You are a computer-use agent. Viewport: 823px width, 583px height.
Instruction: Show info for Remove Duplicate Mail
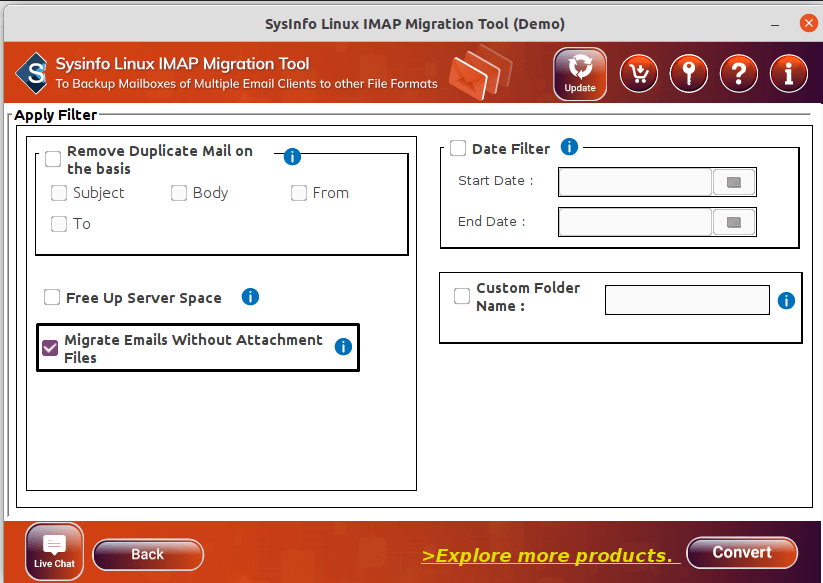(x=292, y=156)
